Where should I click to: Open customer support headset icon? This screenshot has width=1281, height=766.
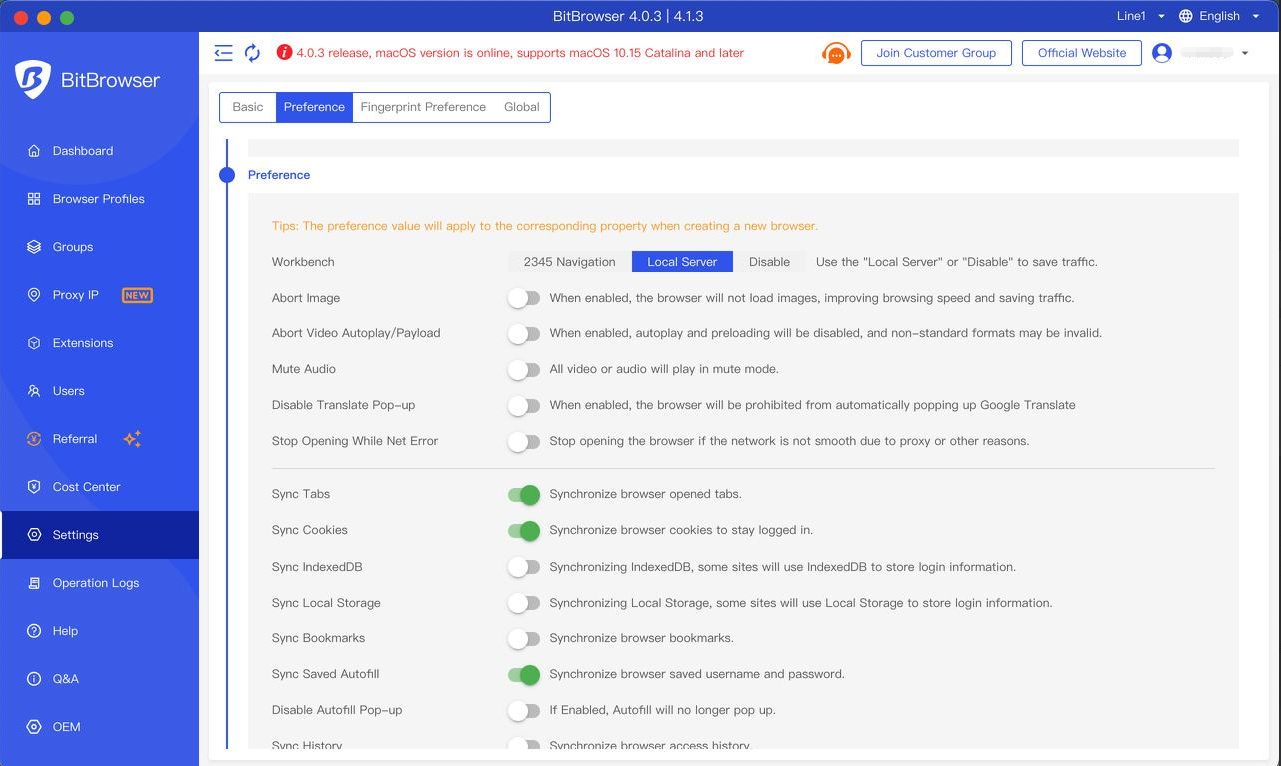coord(836,53)
